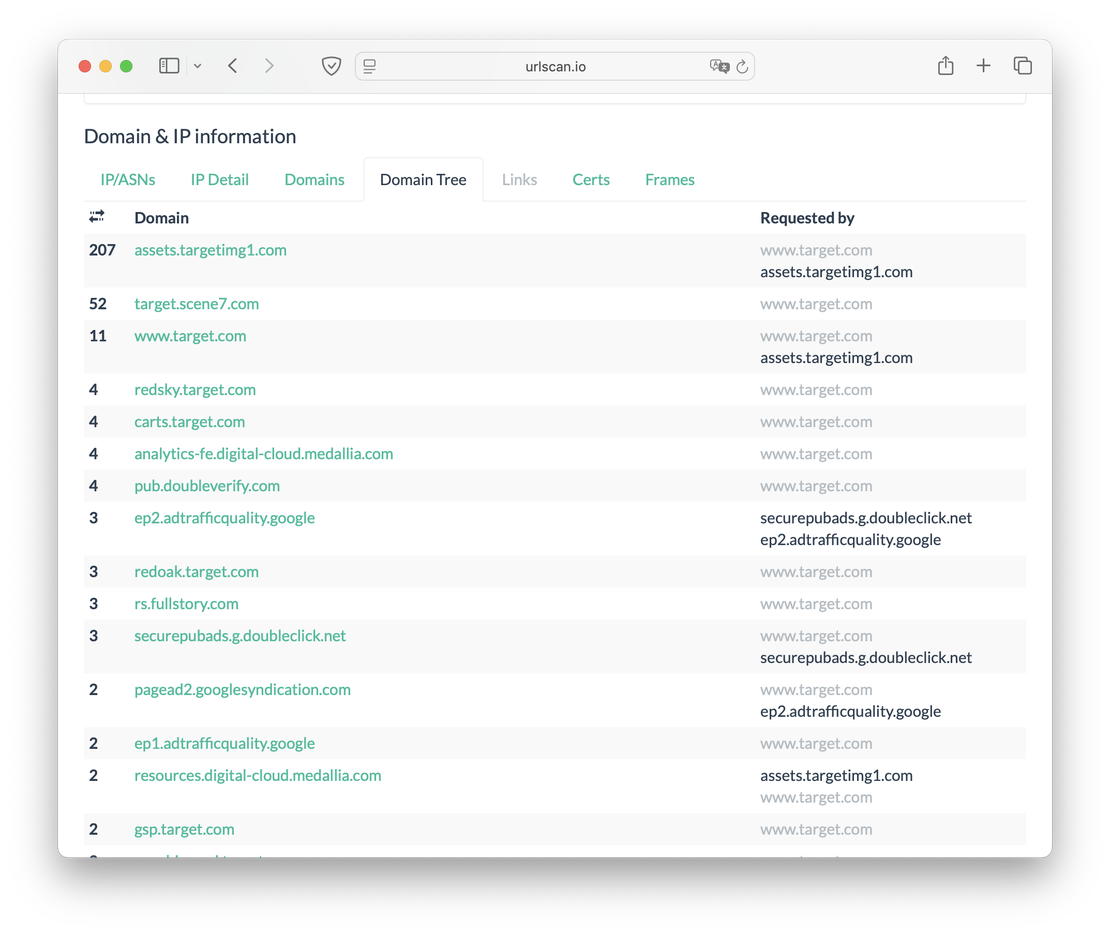The height and width of the screenshot is (934, 1110).
Task: Switch to the IP/ASNs tab
Action: pos(127,179)
